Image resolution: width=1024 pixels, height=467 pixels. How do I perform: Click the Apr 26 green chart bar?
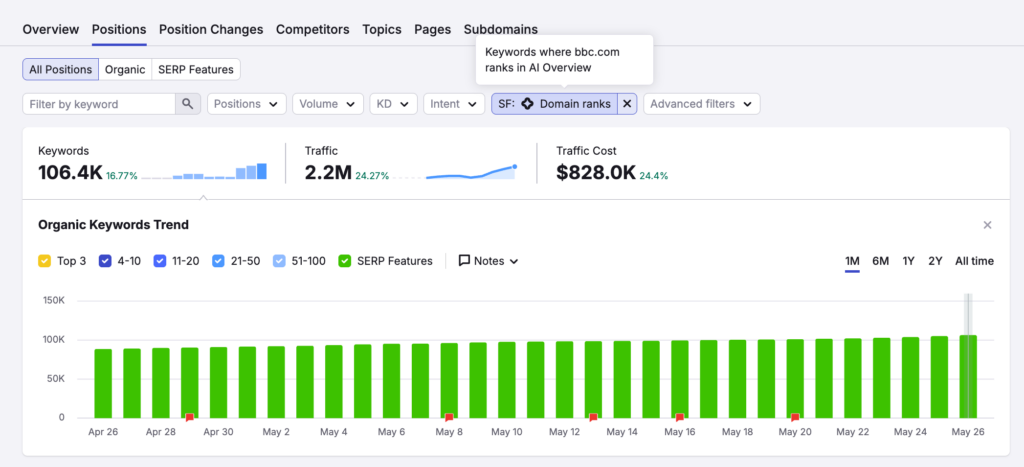point(103,383)
